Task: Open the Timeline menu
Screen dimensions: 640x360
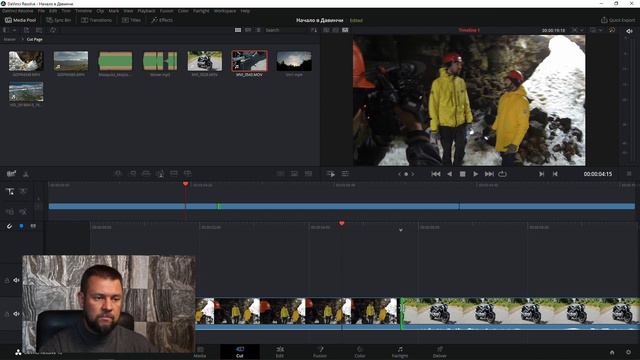Action: (x=83, y=11)
